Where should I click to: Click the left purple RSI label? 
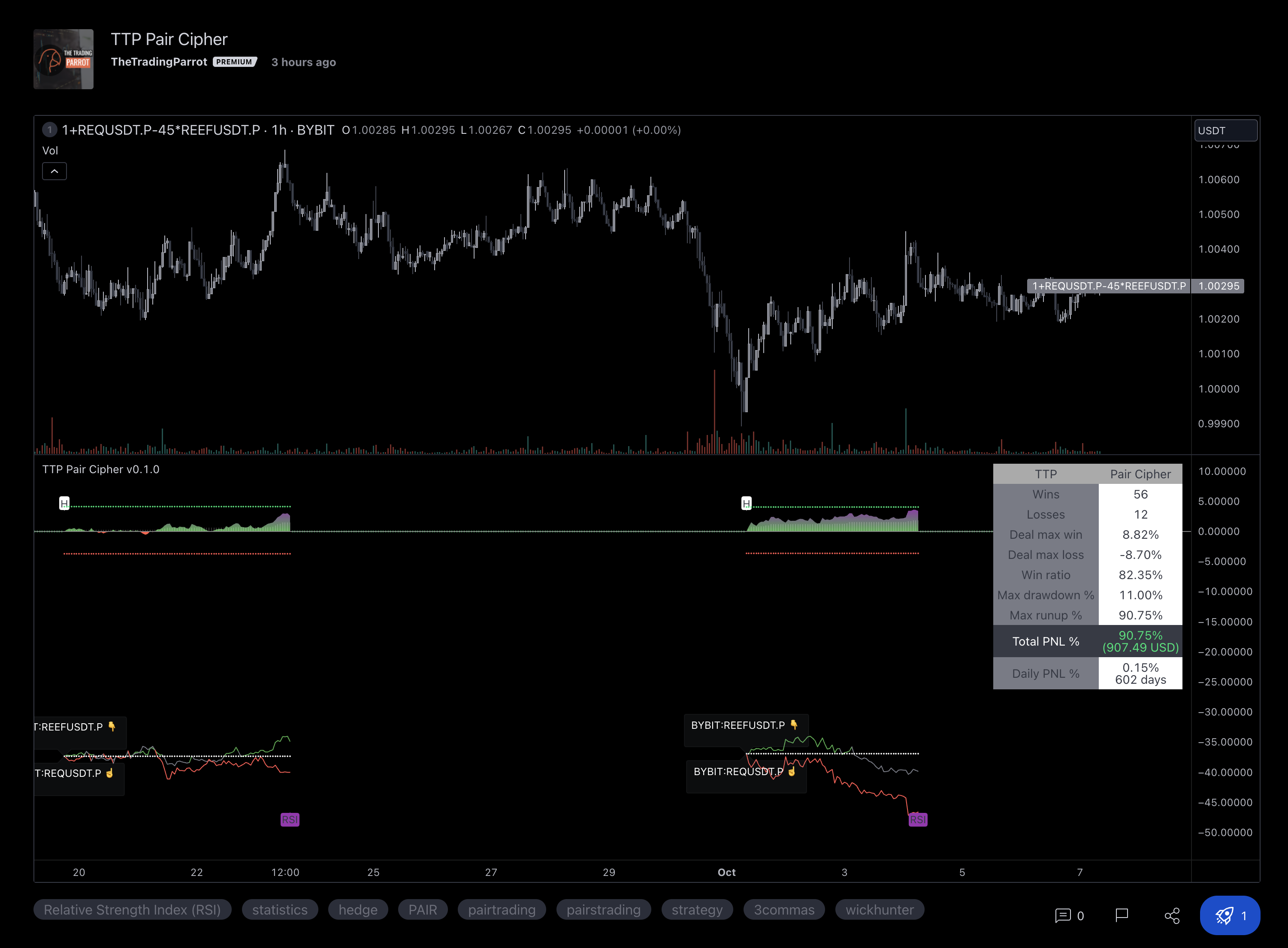(289, 819)
